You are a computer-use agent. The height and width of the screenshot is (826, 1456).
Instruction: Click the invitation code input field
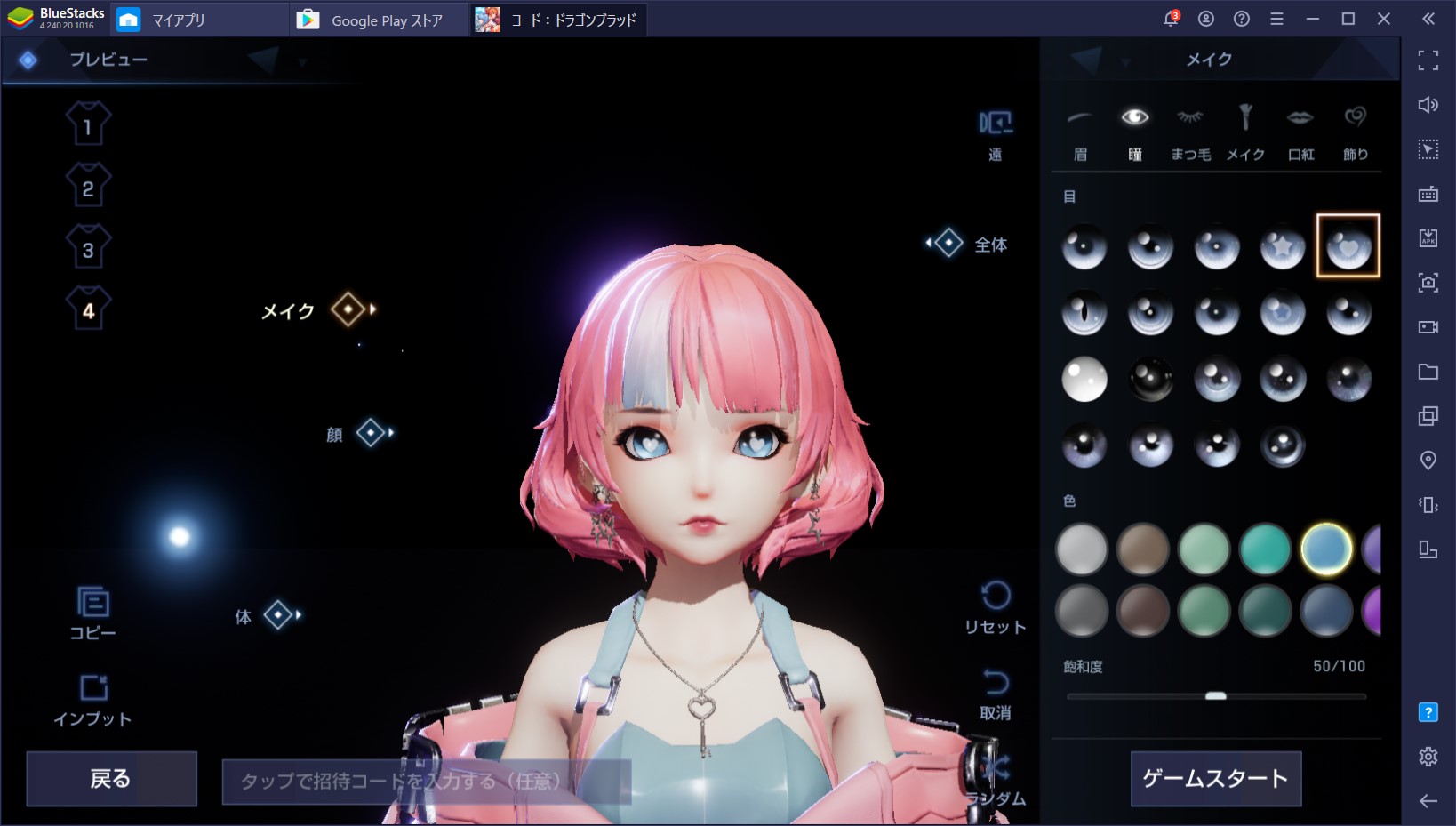[427, 782]
